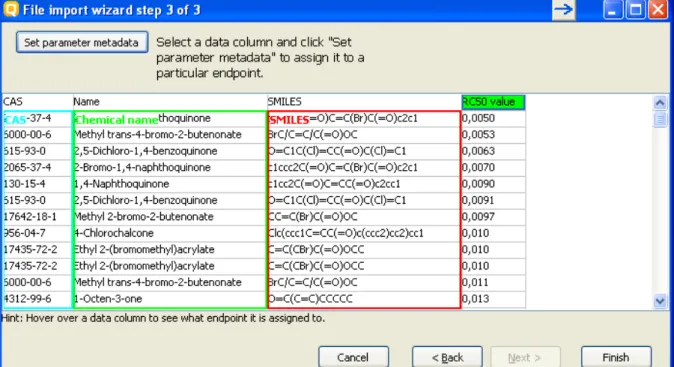Click the SMILES cell CC=C(Br)C(=O)OC
The image size is (674, 367).
364,217
